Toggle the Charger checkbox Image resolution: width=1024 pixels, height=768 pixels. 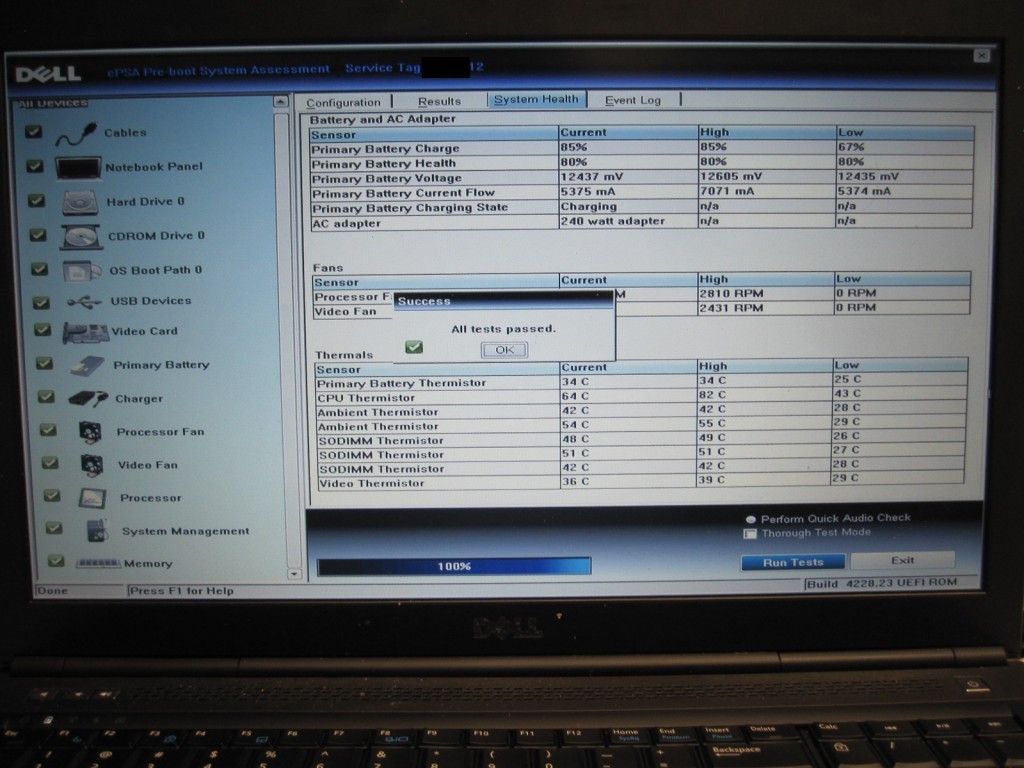tap(46, 396)
